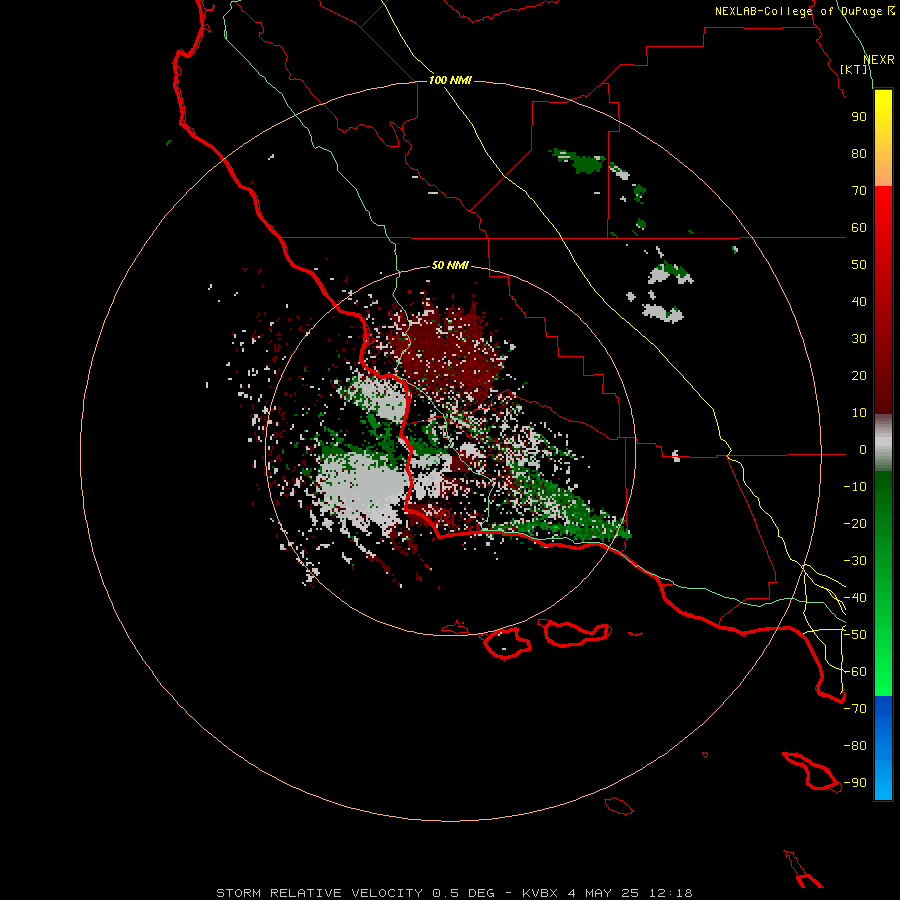Click the Storm Relative Velocity caption at bottom
Viewport: 900px width, 900px height.
click(454, 893)
